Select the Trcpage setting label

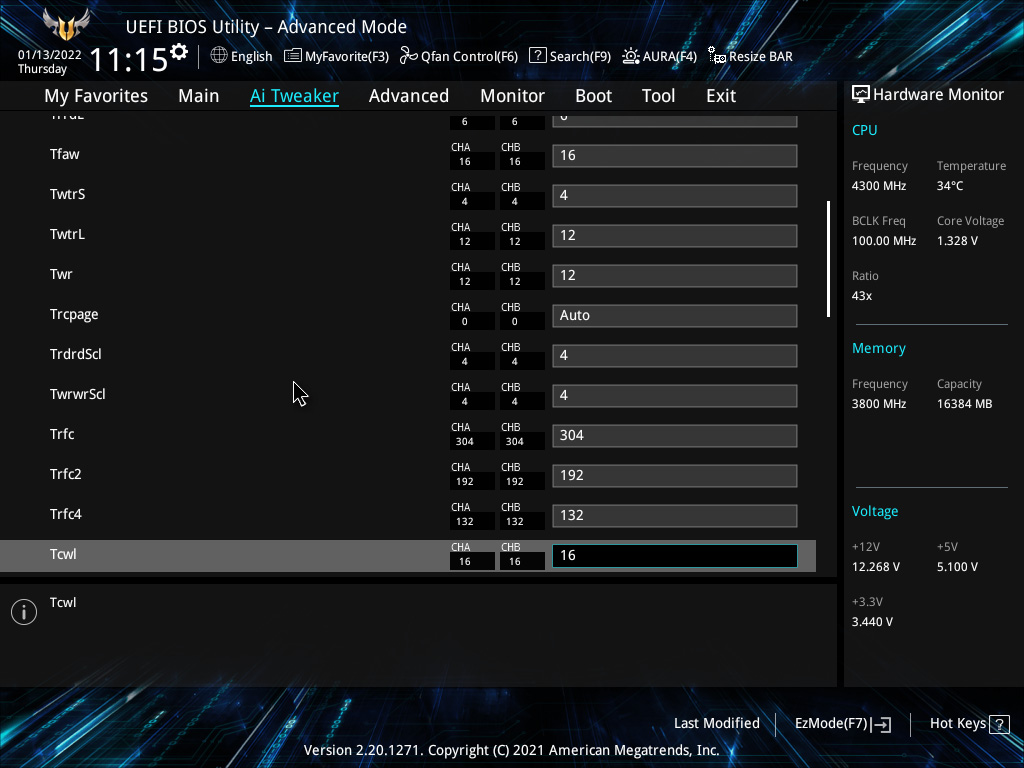click(x=74, y=315)
